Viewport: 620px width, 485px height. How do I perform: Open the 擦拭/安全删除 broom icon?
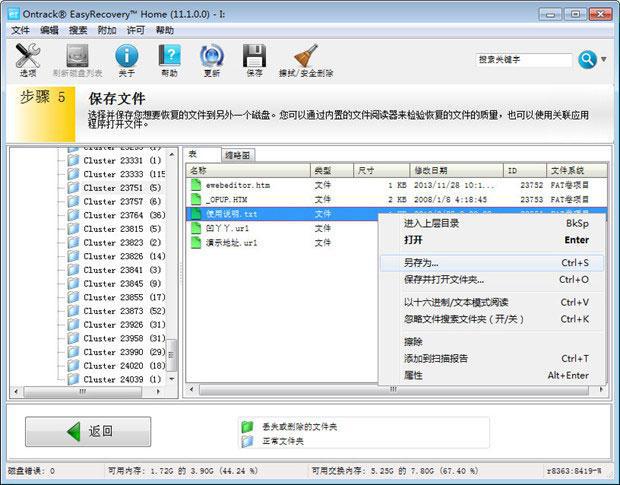click(x=306, y=59)
